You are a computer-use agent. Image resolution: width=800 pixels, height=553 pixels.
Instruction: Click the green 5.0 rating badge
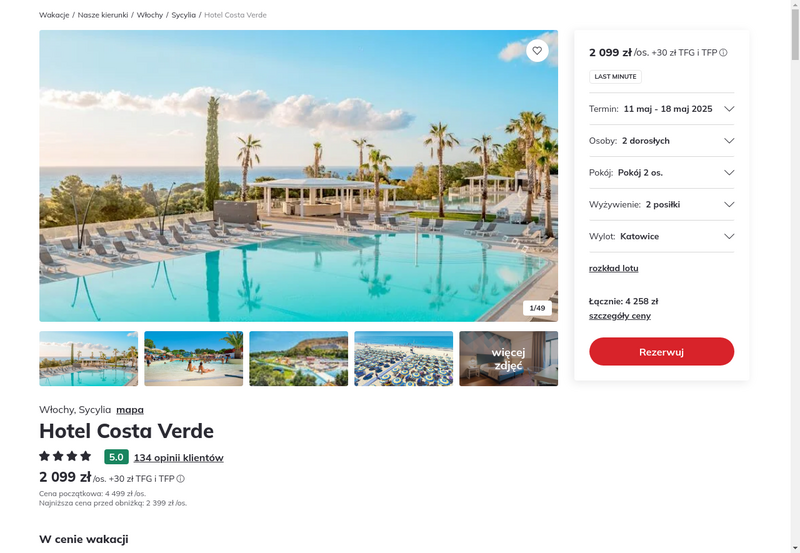[116, 457]
